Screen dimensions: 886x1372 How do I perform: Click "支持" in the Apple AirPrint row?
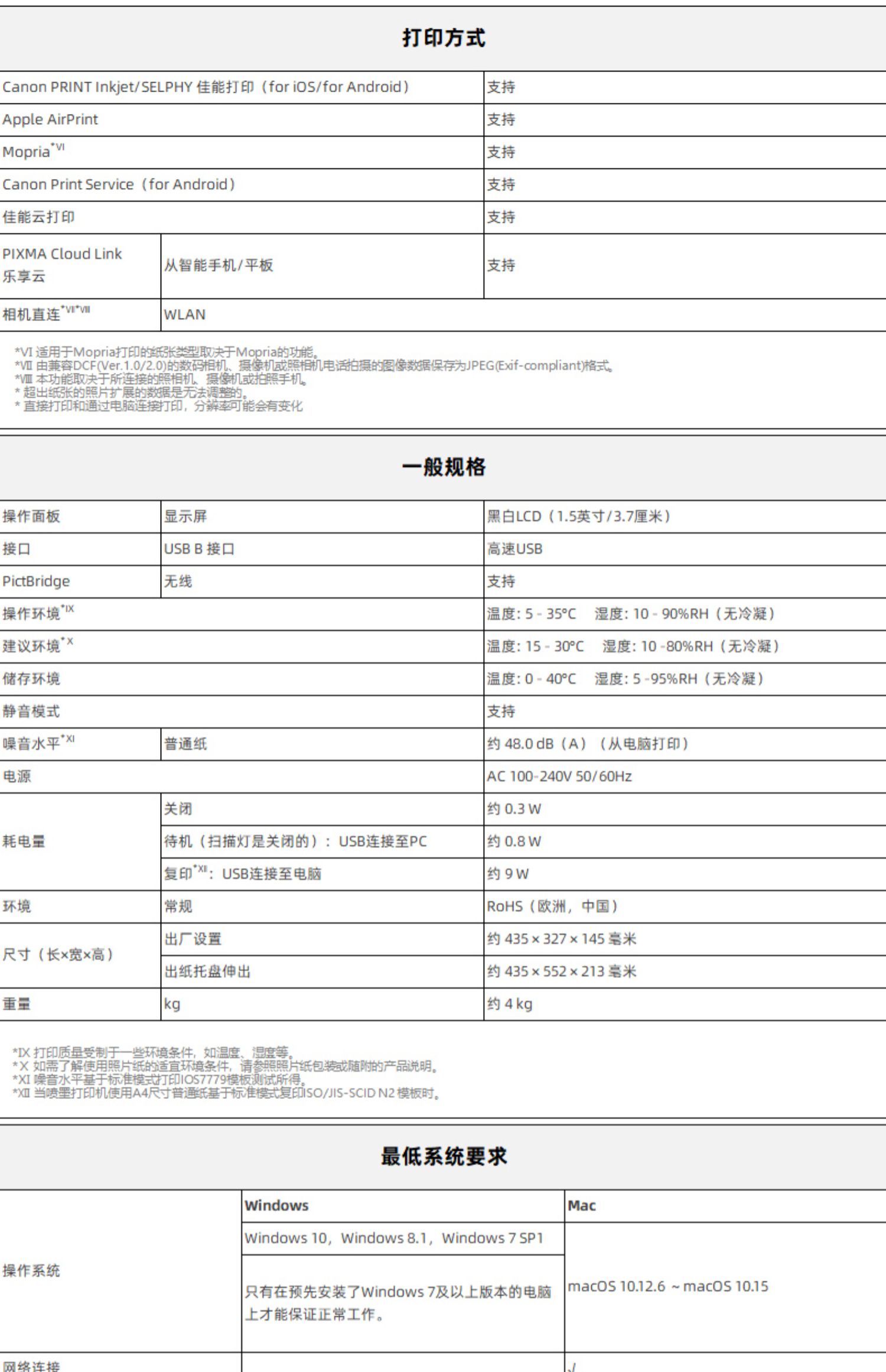(501, 120)
